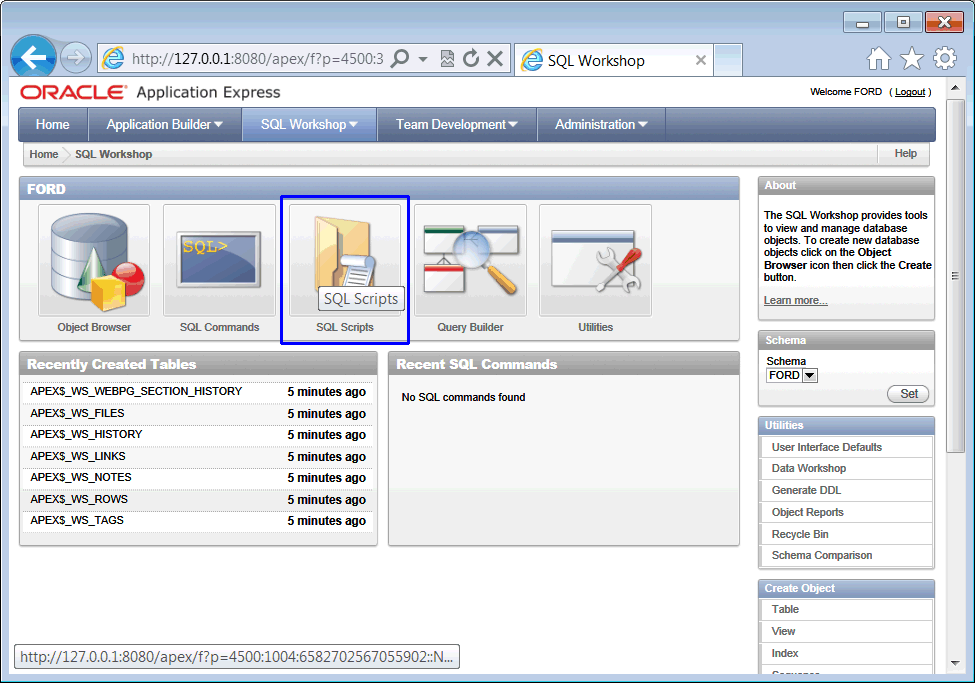Click the SQL Workshop breadcrumb
This screenshot has width=975, height=683.
tap(113, 154)
